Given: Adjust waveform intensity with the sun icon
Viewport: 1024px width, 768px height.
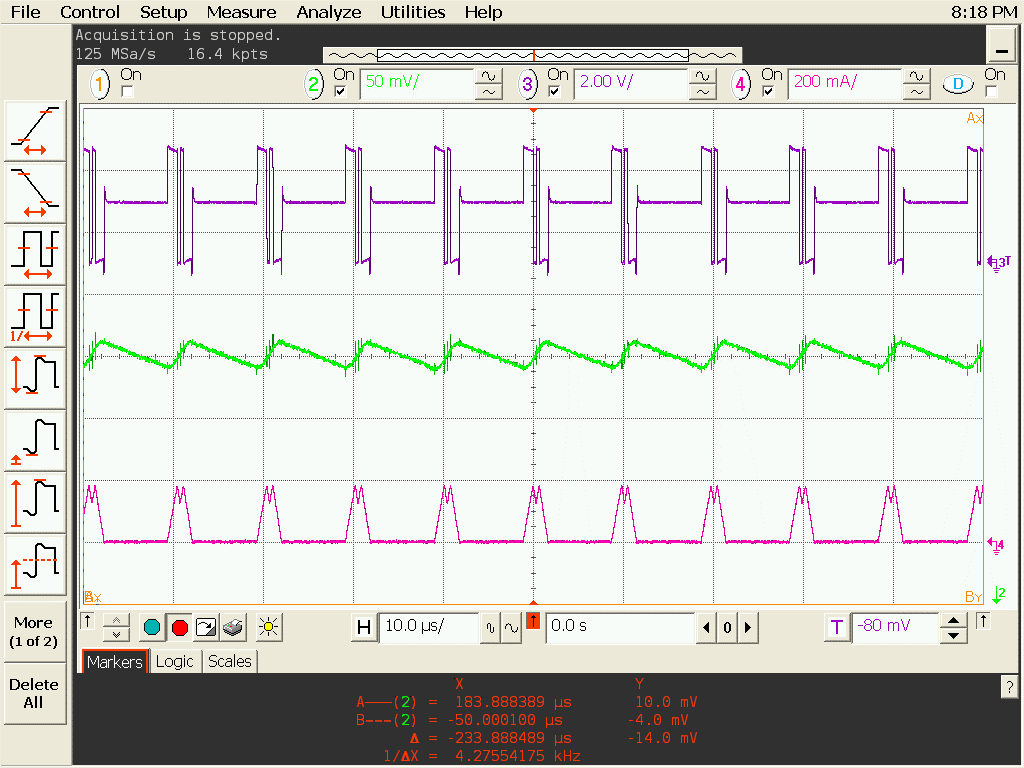Looking at the screenshot, I should (x=266, y=628).
